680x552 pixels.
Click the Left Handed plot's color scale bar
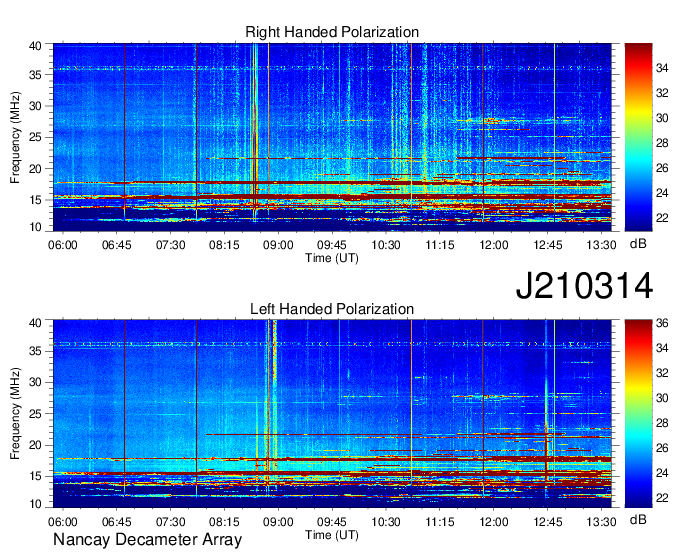pyautogui.click(x=638, y=414)
